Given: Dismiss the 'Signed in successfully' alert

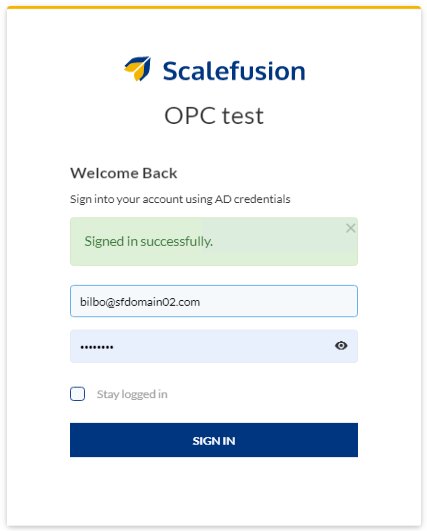Looking at the screenshot, I should 350,228.
